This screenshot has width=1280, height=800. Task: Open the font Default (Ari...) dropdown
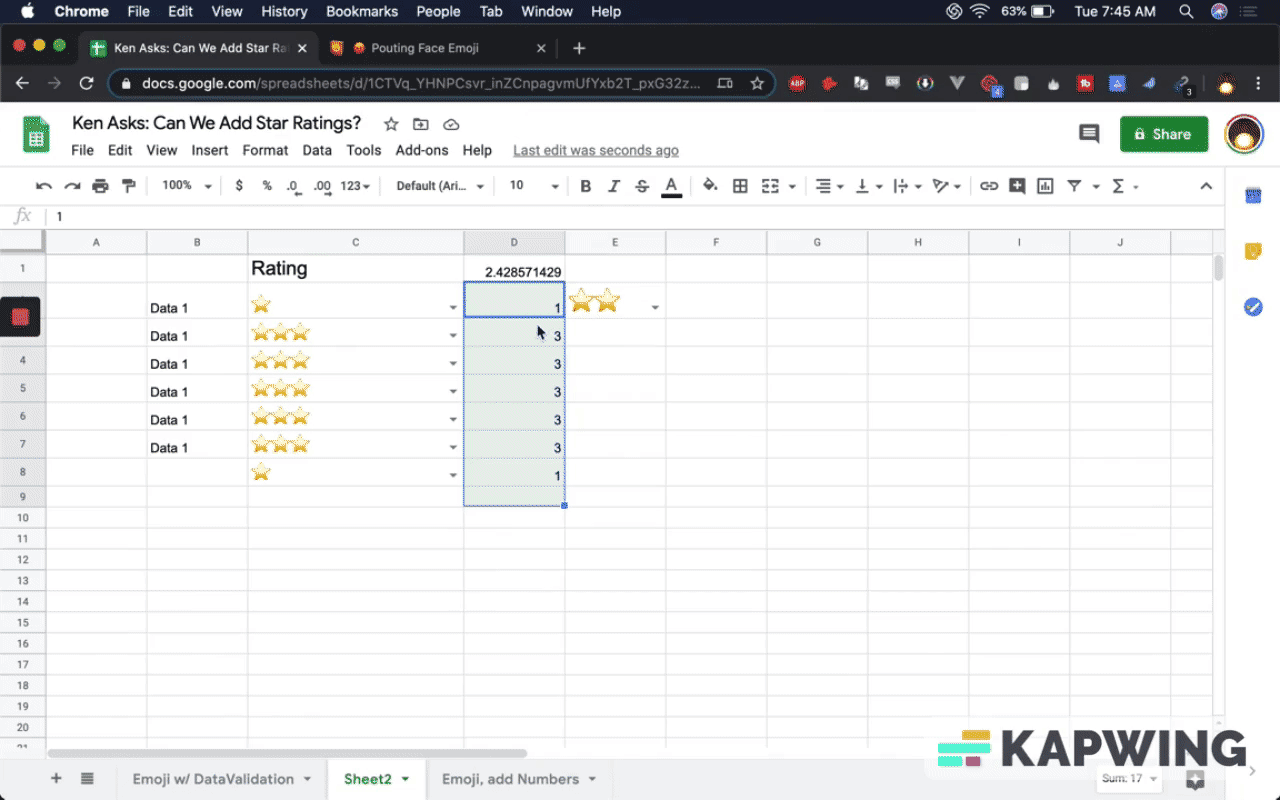pyautogui.click(x=440, y=186)
